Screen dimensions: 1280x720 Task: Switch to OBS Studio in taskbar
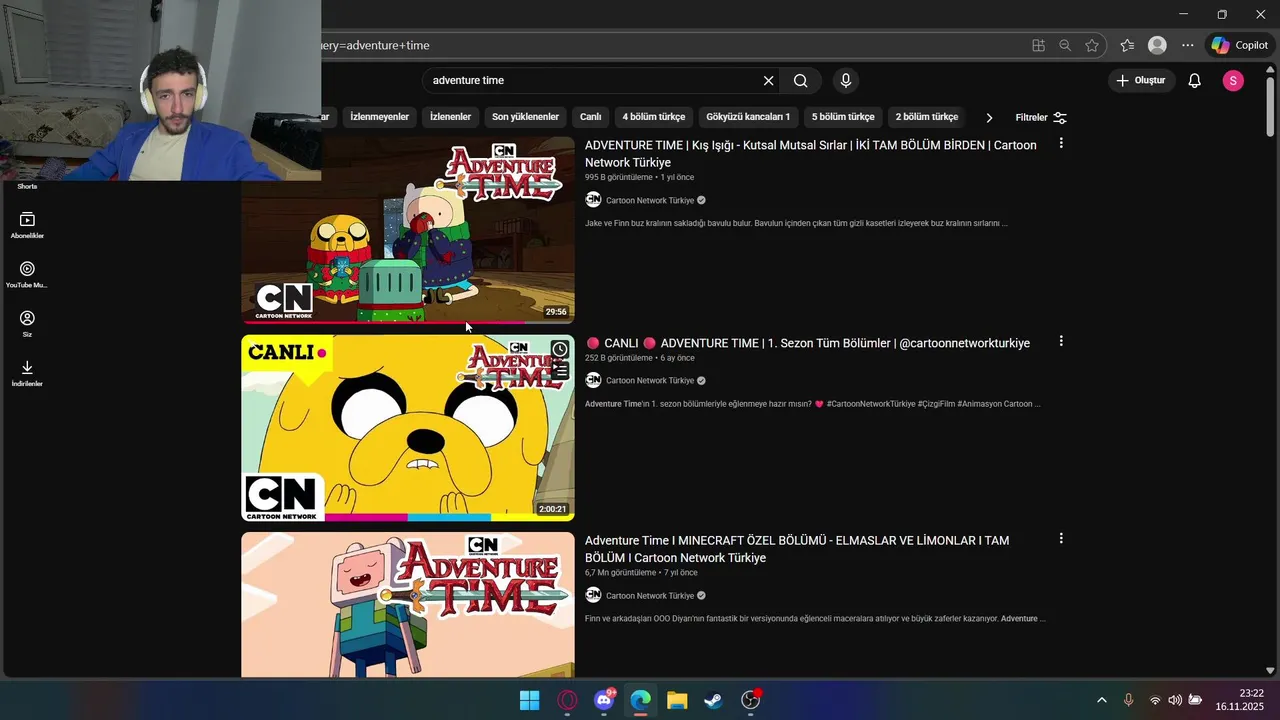(751, 700)
